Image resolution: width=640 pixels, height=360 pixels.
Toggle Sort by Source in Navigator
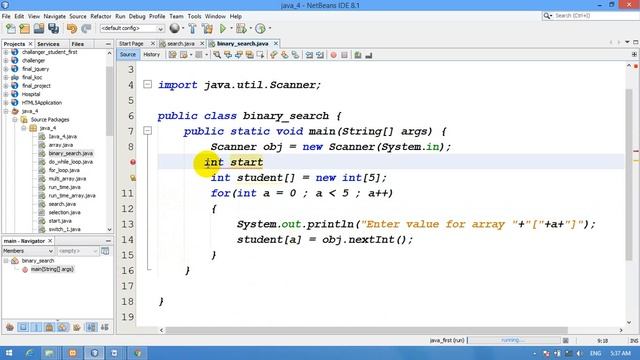tap(104, 327)
